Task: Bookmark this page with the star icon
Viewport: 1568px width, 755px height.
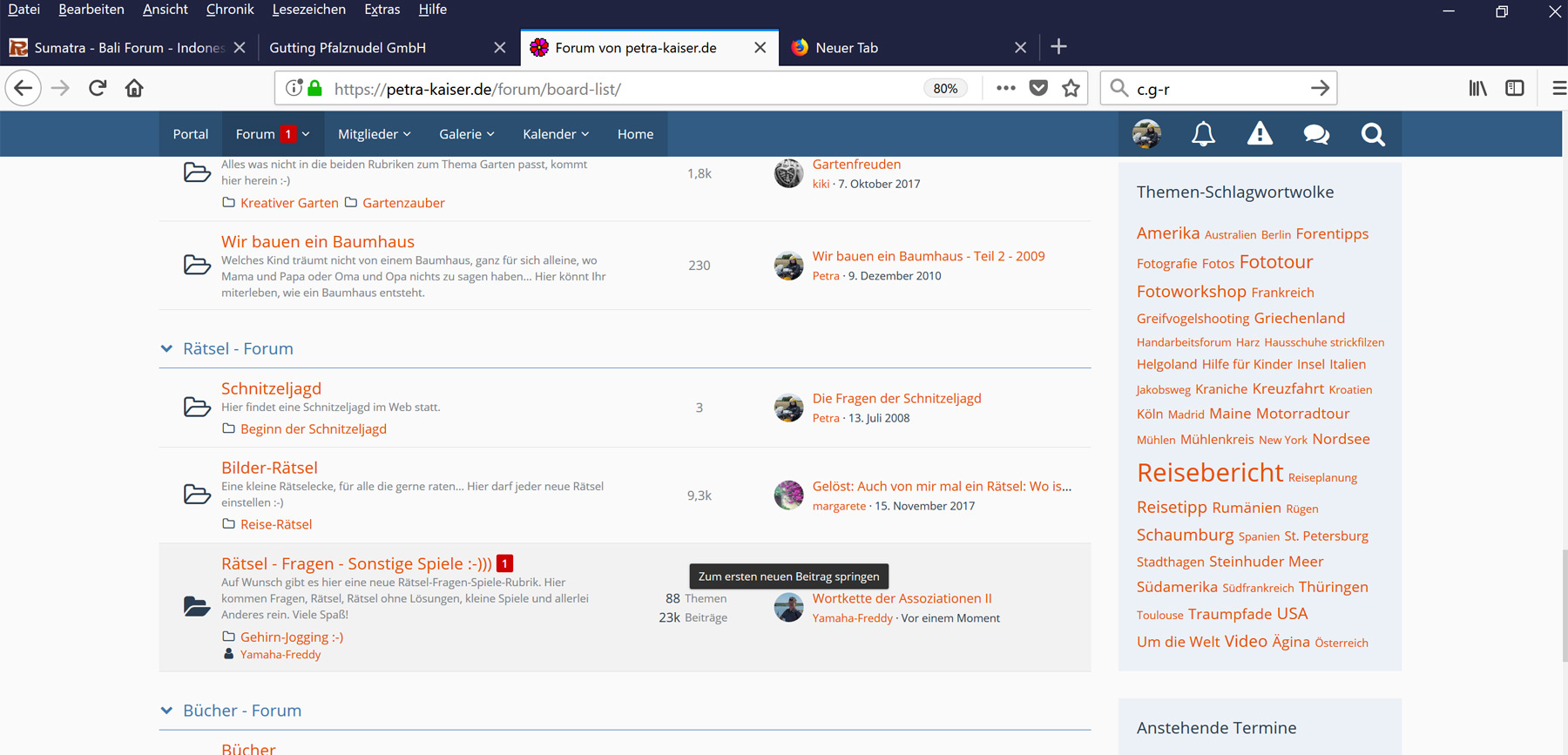Action: (1071, 88)
